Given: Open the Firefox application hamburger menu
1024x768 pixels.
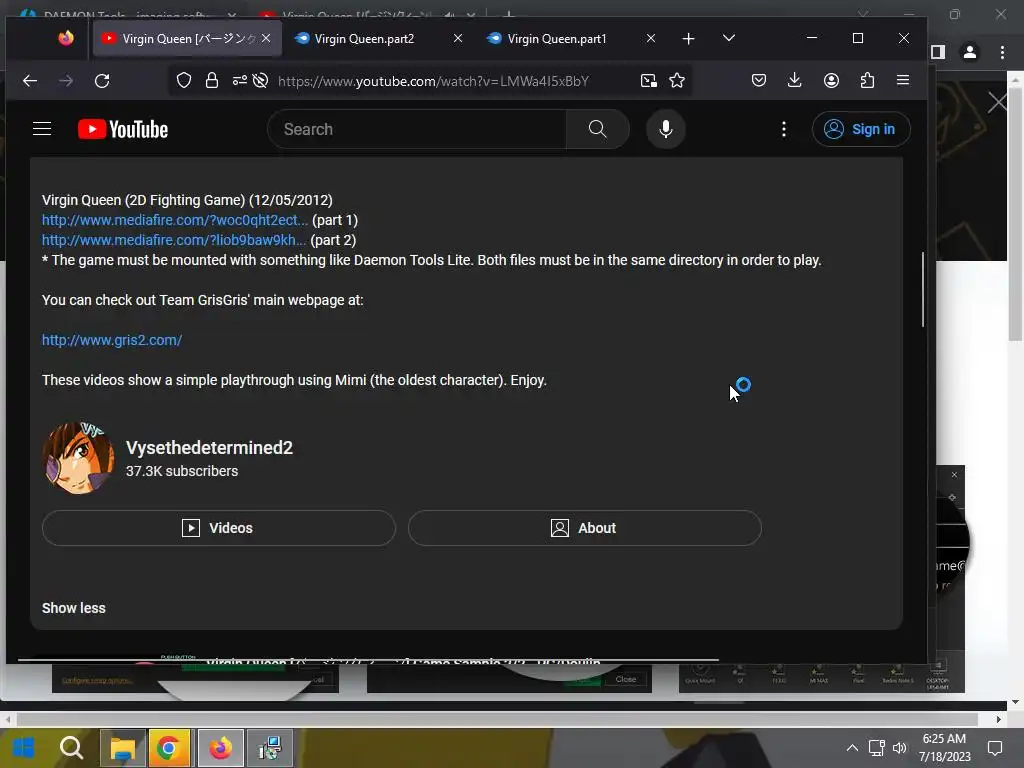Looking at the screenshot, I should tap(903, 80).
